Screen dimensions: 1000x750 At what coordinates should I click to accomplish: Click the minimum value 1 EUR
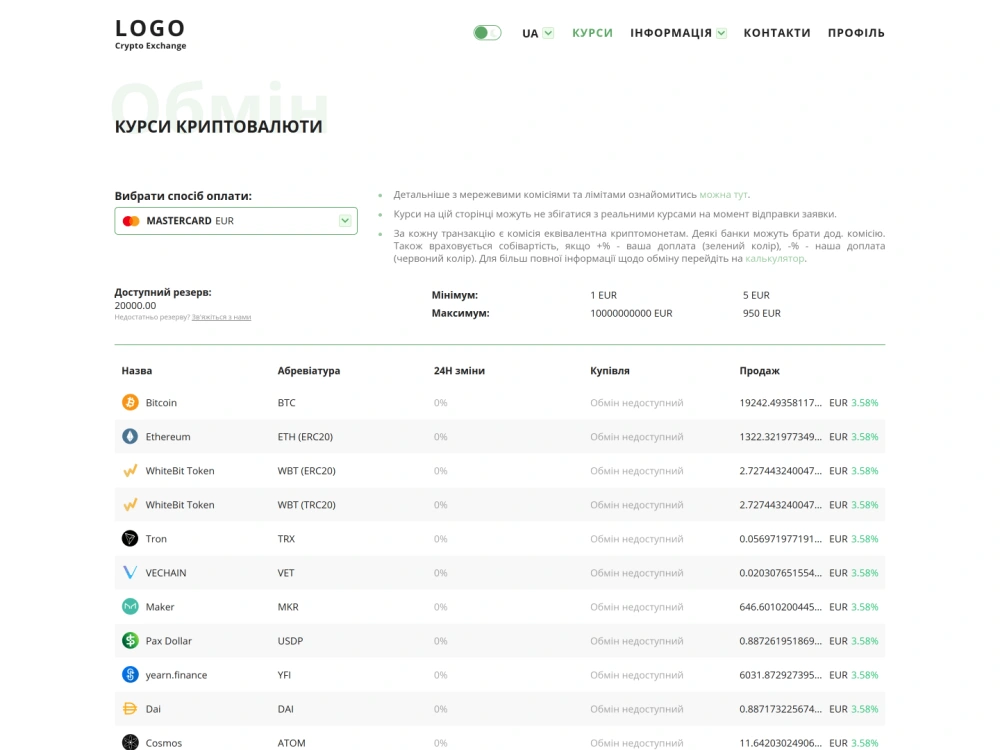(x=603, y=295)
